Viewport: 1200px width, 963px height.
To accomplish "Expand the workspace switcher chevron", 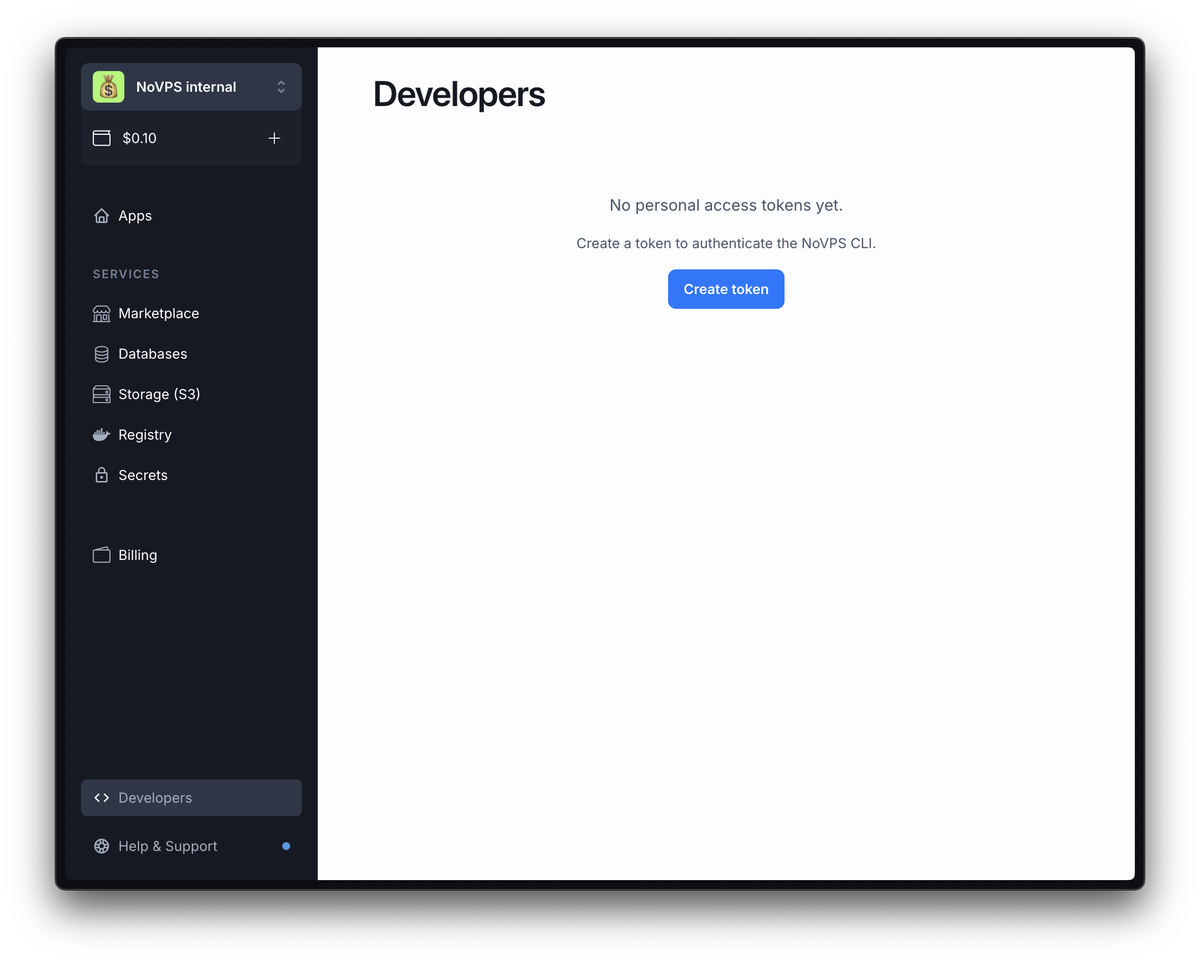I will [281, 87].
